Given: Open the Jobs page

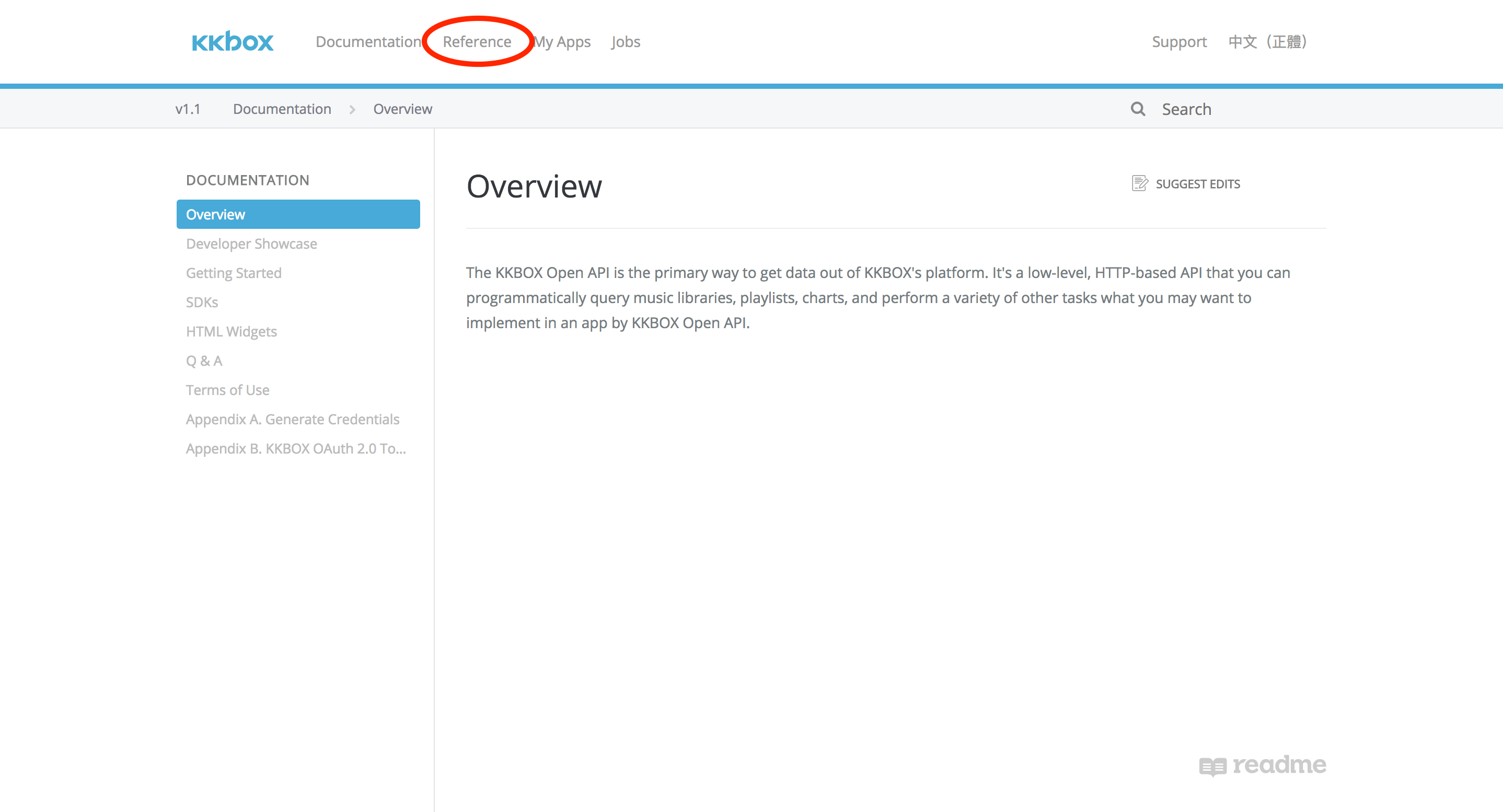Looking at the screenshot, I should 625,41.
